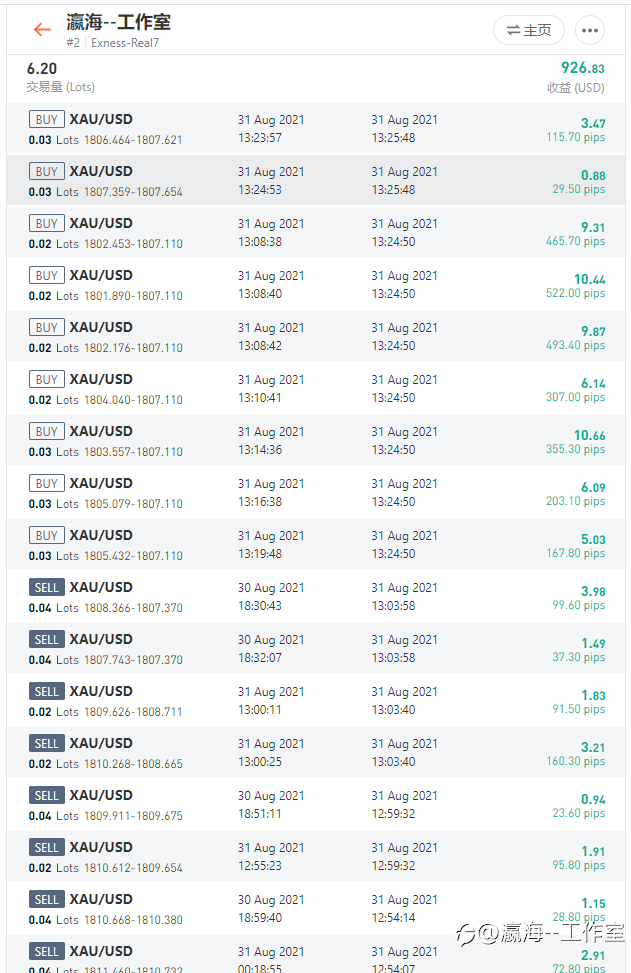Select the trade row showing 10.66 profit
The height and width of the screenshot is (973, 631).
(316, 441)
